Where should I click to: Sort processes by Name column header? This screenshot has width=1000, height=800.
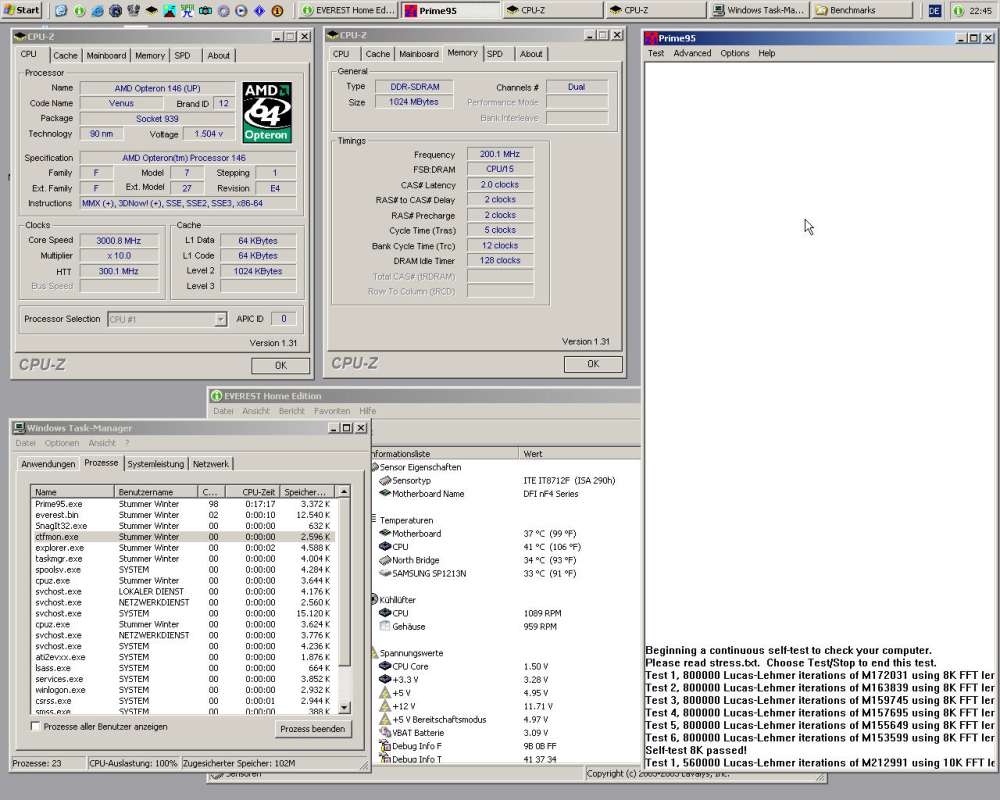point(72,492)
